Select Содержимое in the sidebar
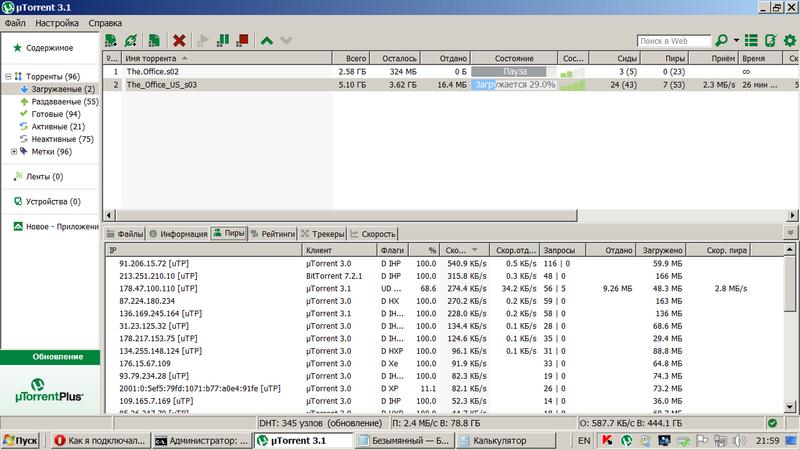This screenshot has height=450, width=800. pyautogui.click(x=49, y=48)
